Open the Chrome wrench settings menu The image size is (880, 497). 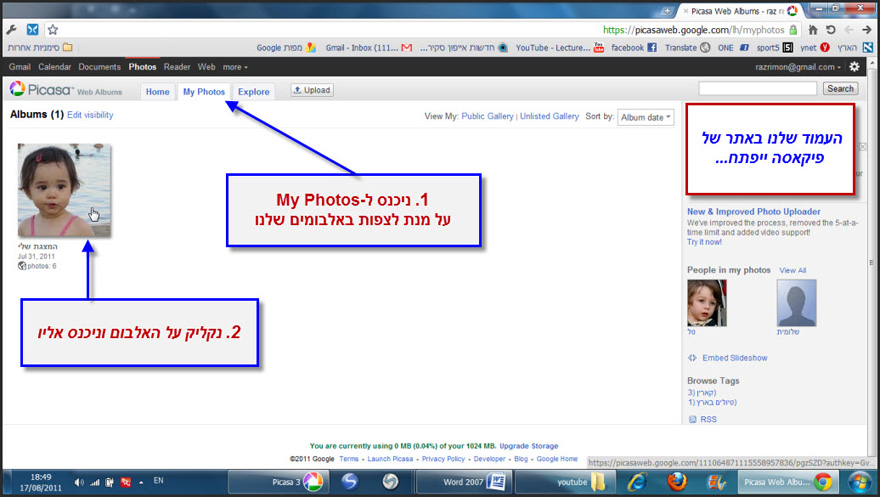coord(12,30)
